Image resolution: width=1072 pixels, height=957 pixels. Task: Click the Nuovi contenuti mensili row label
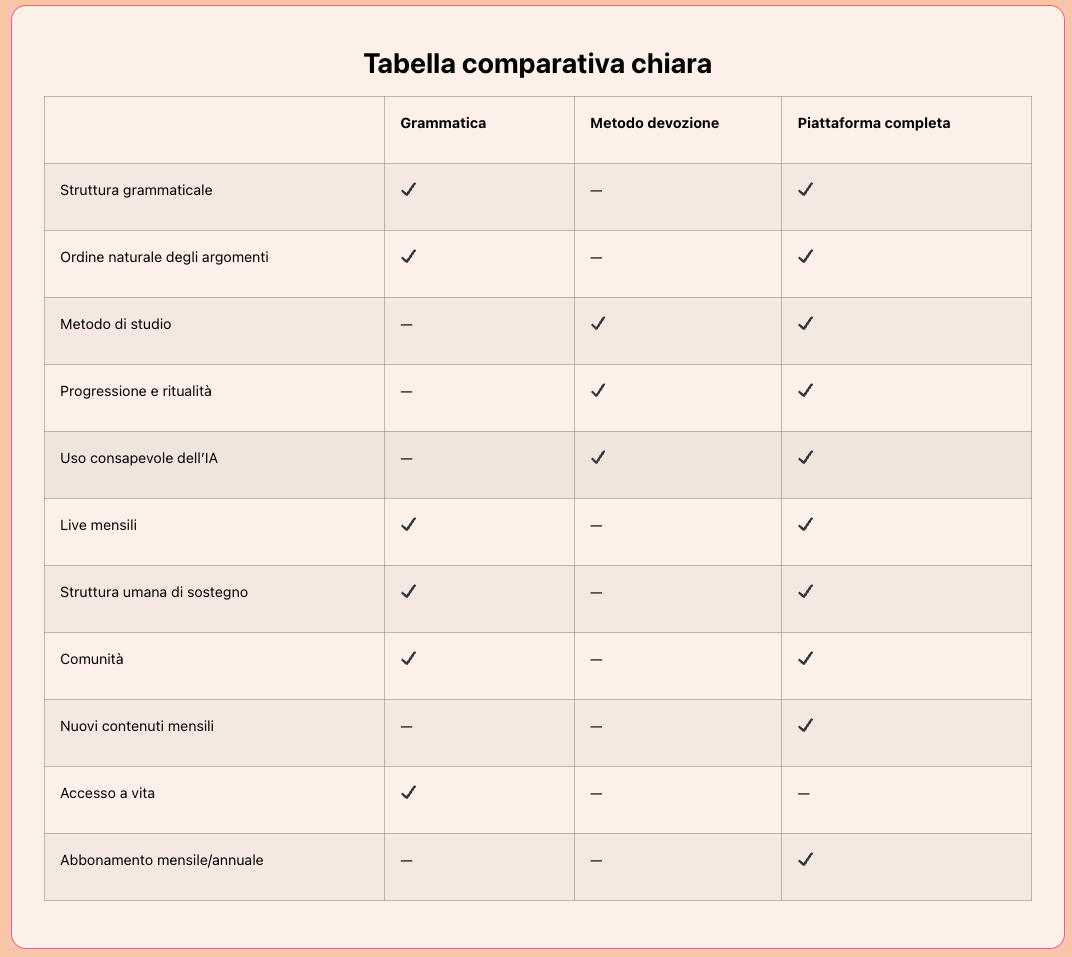137,726
